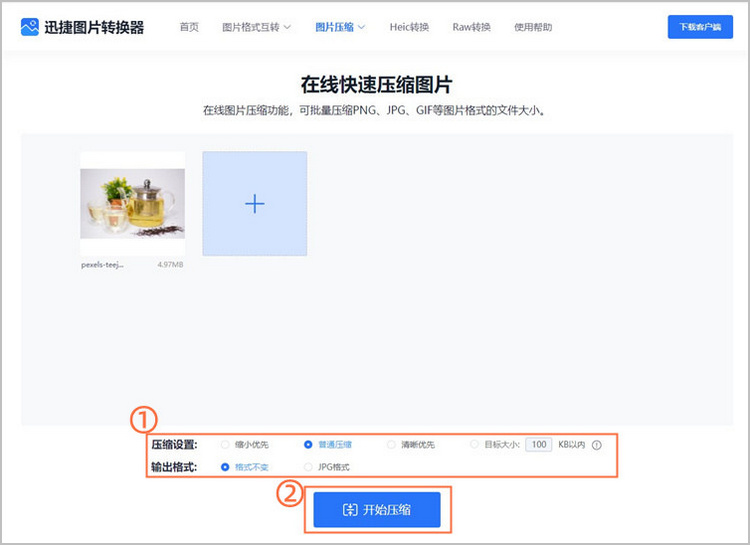This screenshot has width=750, height=545.
Task: Select the 缩小优先 compression option
Action: pos(225,445)
